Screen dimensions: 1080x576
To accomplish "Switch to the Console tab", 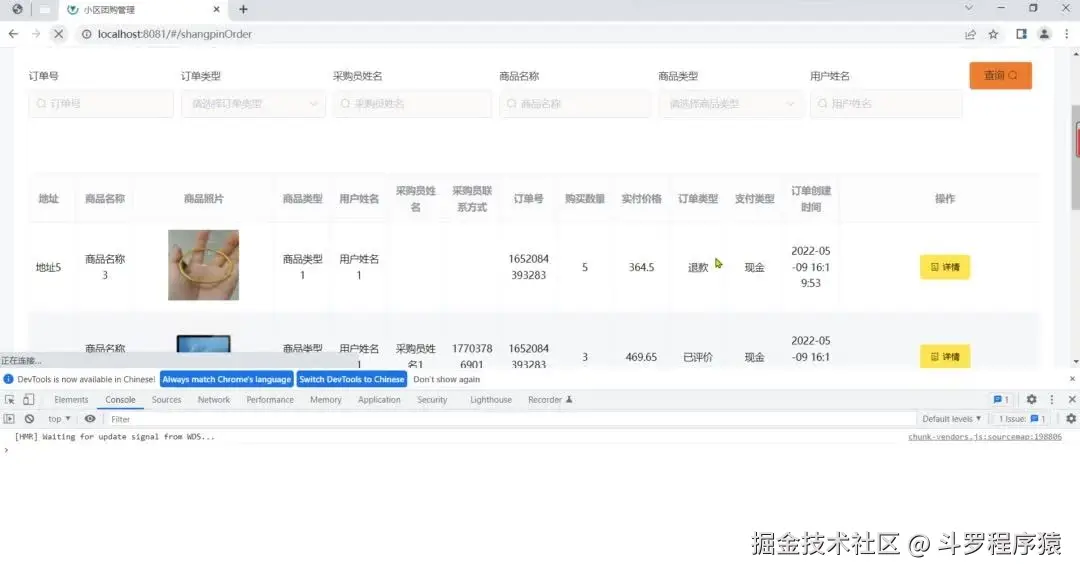I will pos(120,400).
